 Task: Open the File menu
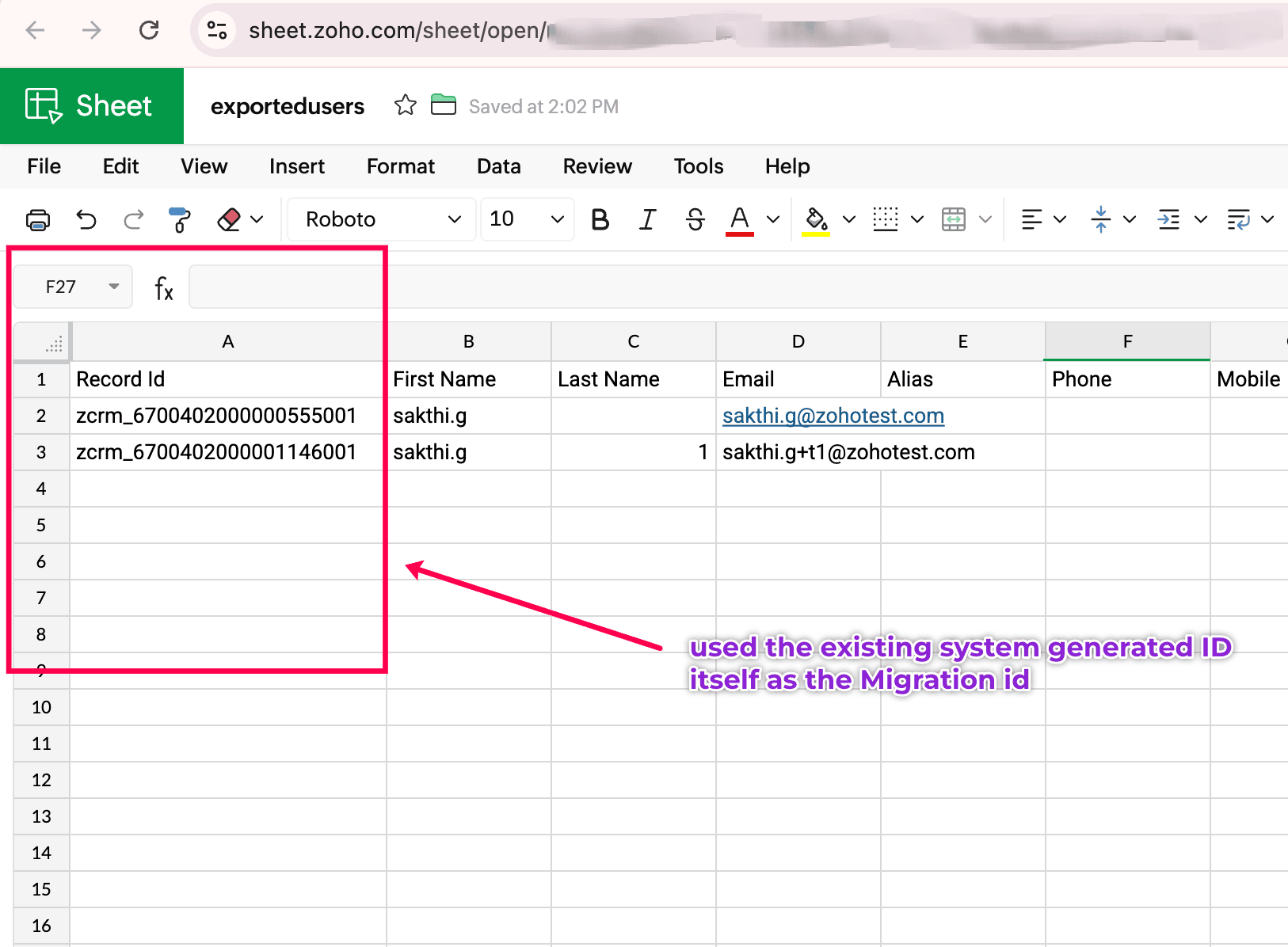[44, 166]
